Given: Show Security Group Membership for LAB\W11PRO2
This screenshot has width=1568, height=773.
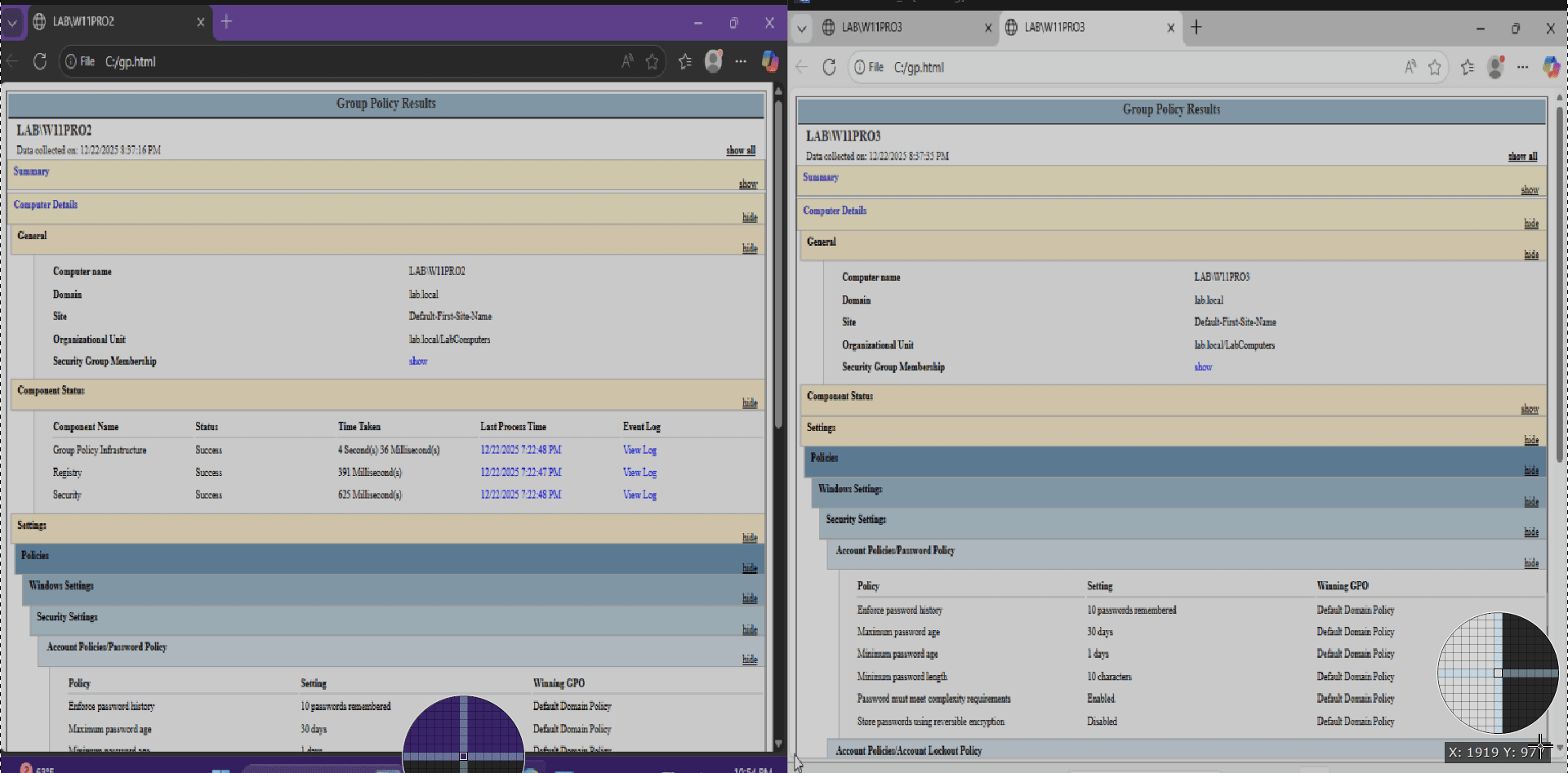Looking at the screenshot, I should click(x=418, y=362).
